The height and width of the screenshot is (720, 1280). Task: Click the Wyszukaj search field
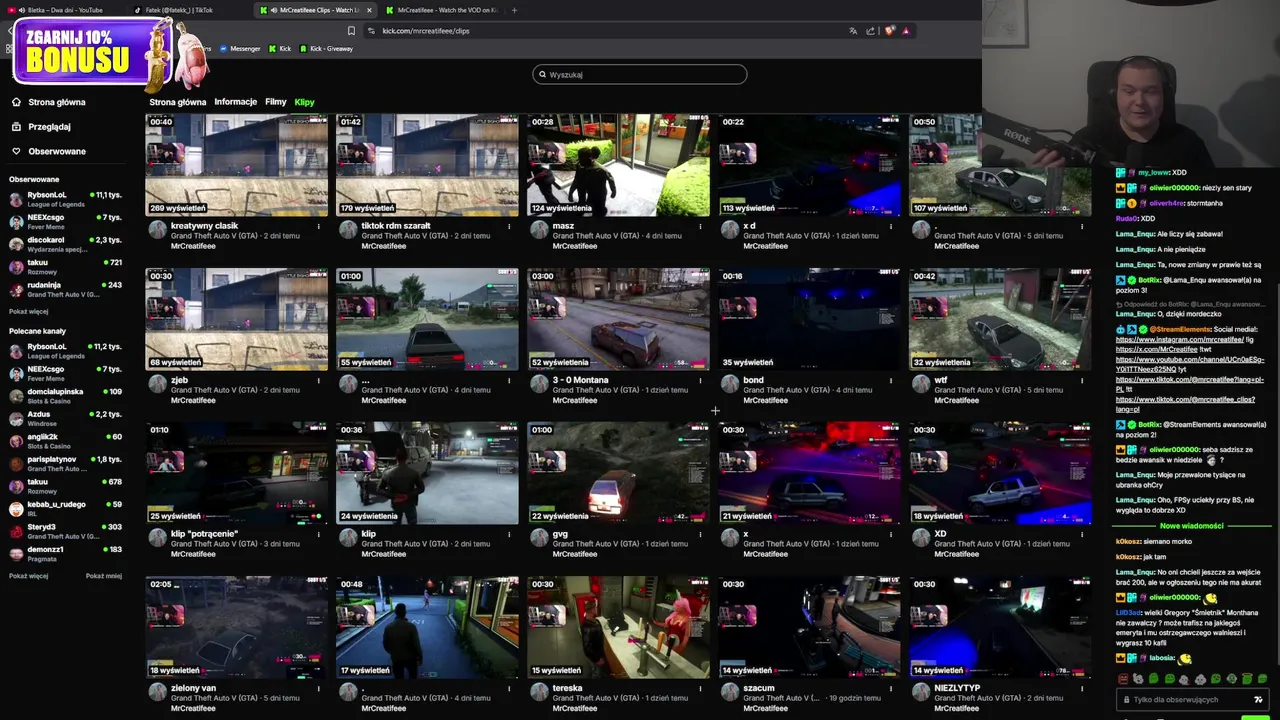click(x=640, y=74)
